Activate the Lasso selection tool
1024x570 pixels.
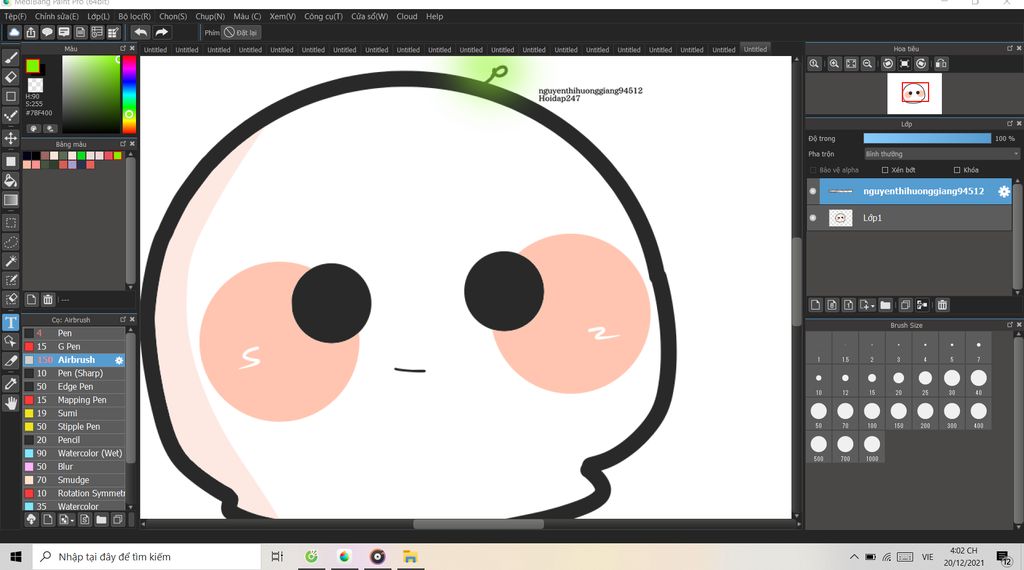pyautogui.click(x=11, y=242)
